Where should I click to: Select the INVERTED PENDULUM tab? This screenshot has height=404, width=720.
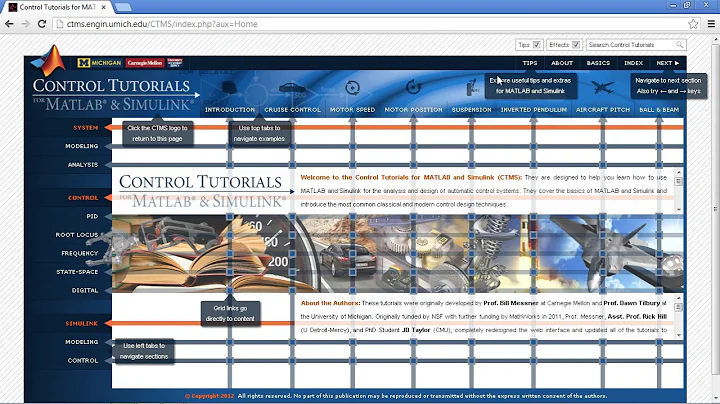coord(533,110)
